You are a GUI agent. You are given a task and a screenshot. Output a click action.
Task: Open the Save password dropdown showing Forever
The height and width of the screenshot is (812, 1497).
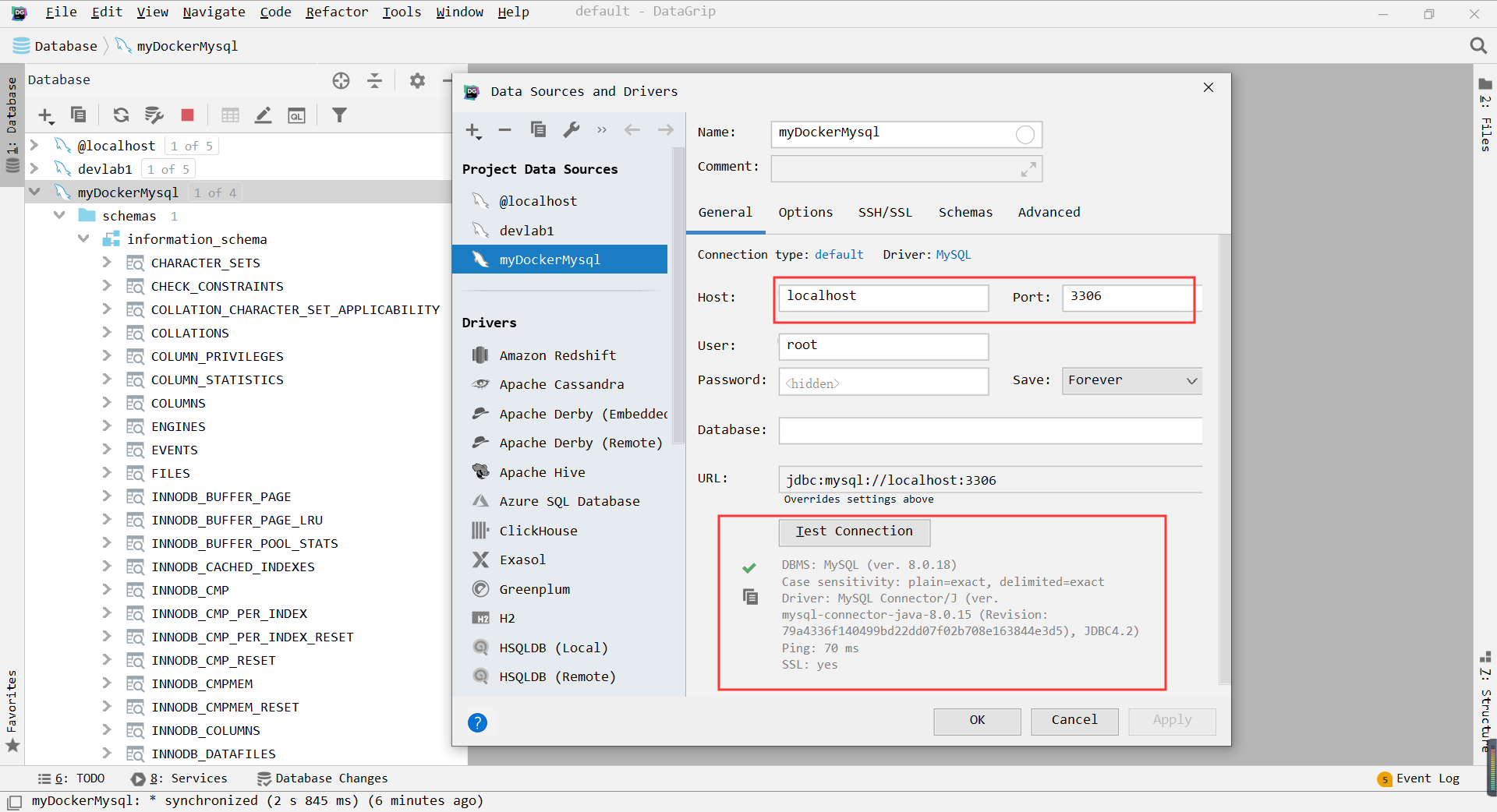click(1131, 380)
